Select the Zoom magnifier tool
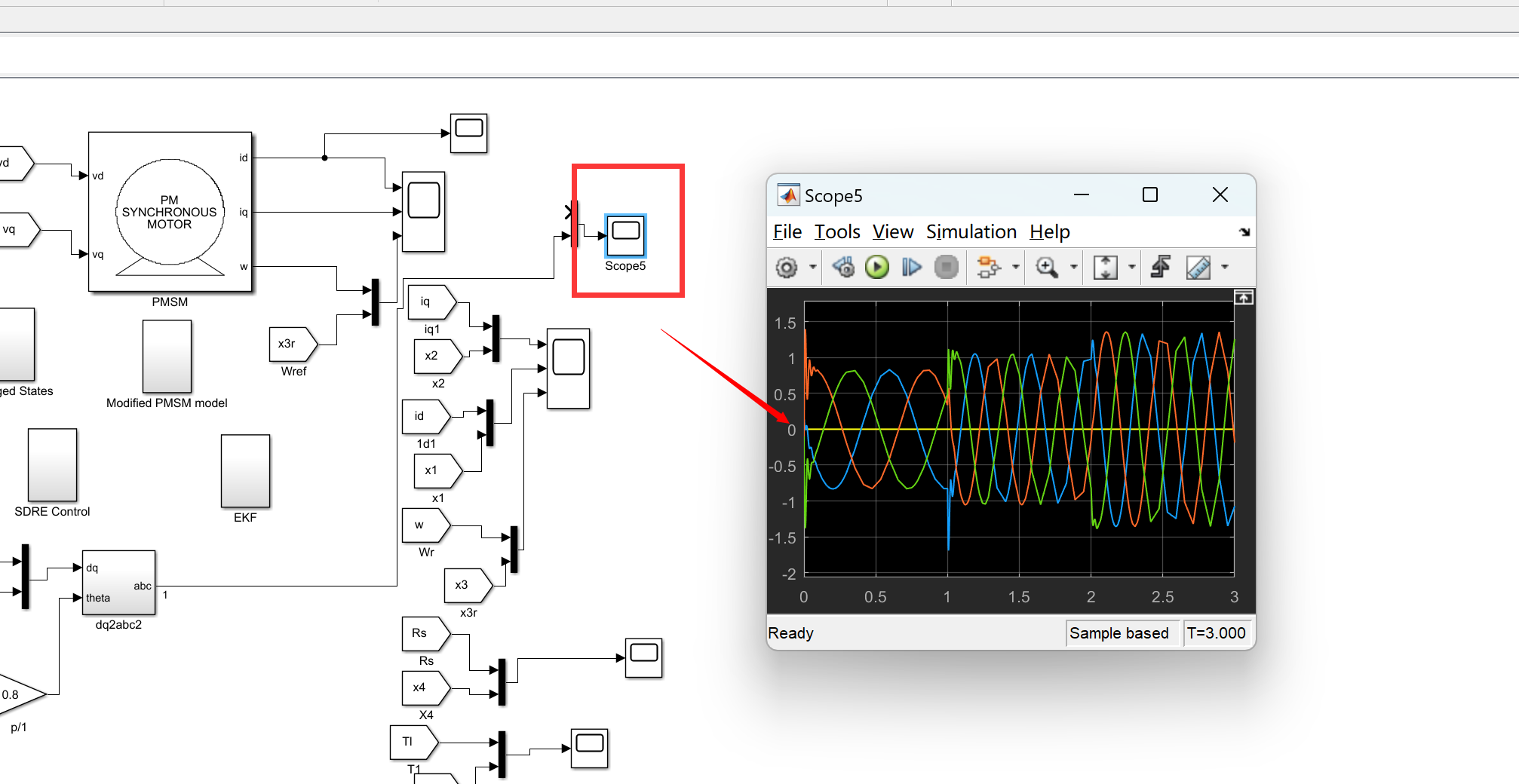1519x784 pixels. tap(1047, 267)
